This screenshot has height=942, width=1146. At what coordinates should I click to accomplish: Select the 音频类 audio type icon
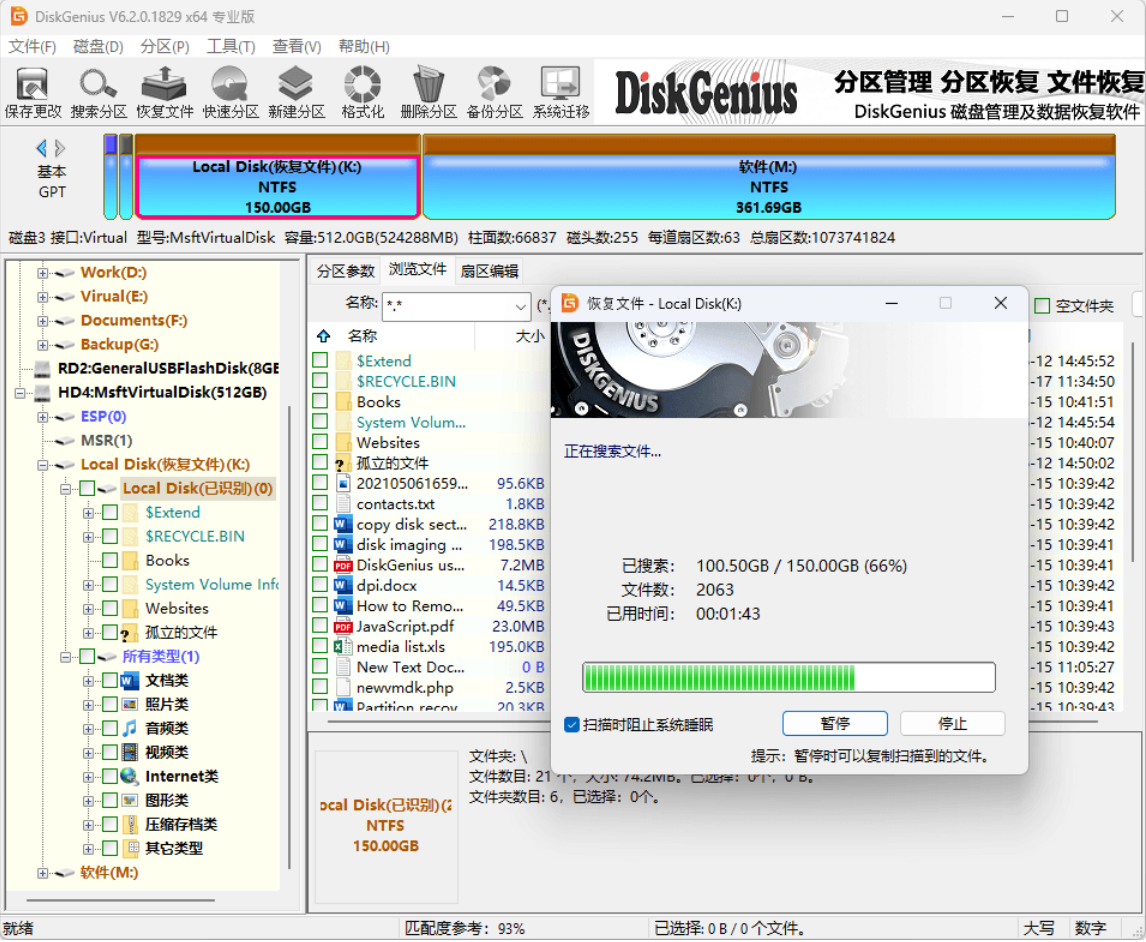point(129,728)
